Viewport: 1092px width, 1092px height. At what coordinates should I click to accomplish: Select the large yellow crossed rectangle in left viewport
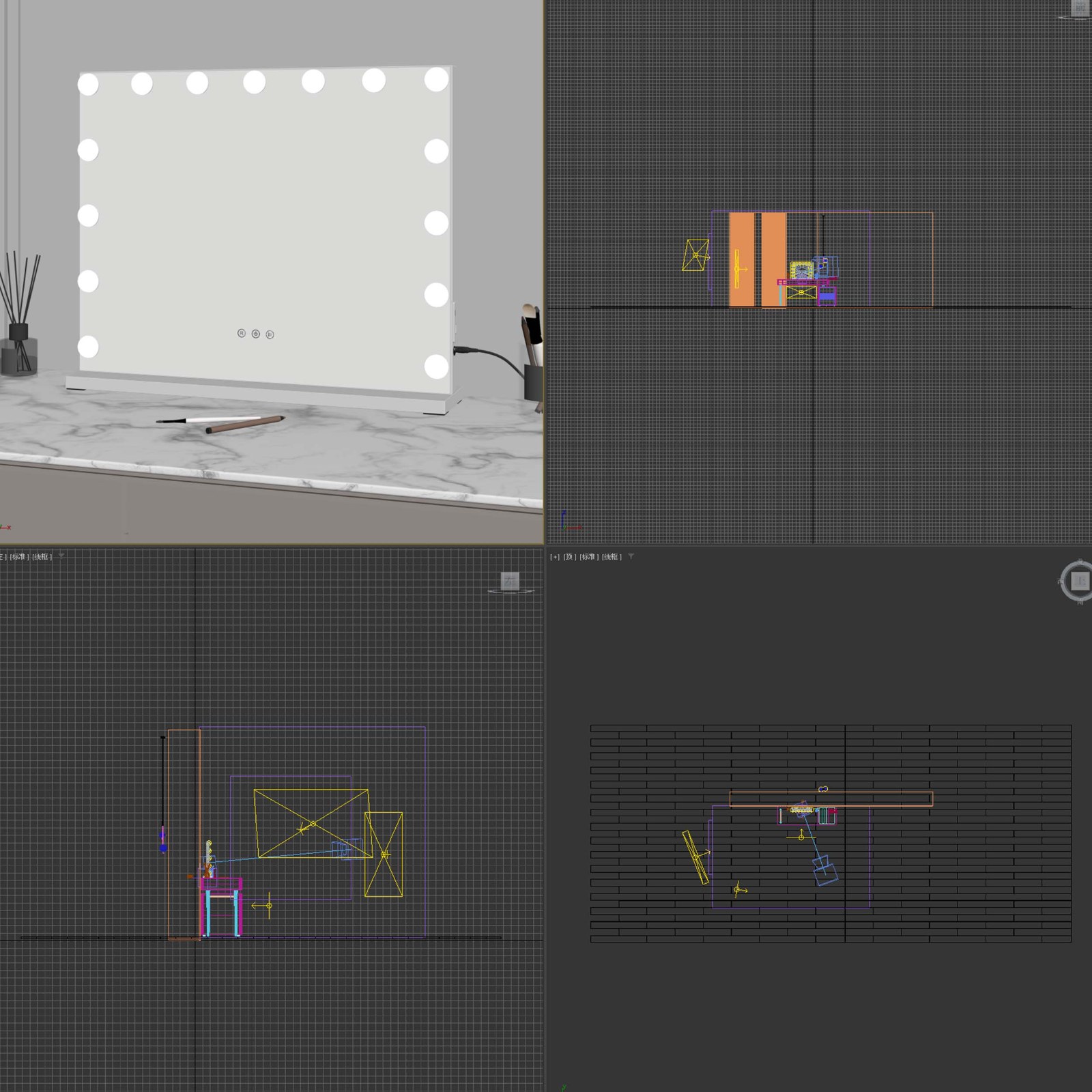[x=311, y=824]
